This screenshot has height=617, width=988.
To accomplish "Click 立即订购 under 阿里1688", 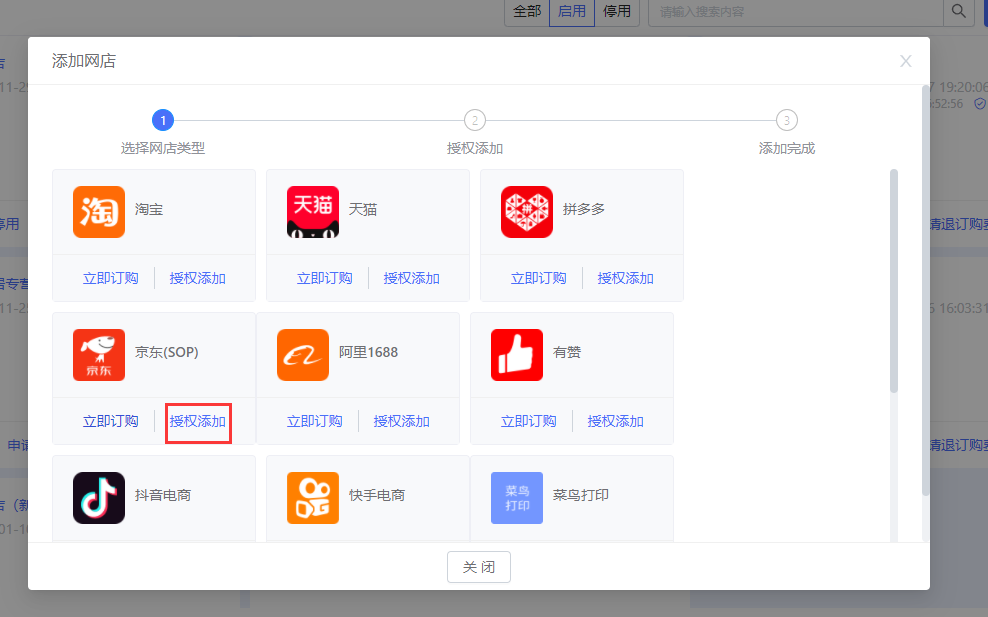I will pyautogui.click(x=314, y=421).
